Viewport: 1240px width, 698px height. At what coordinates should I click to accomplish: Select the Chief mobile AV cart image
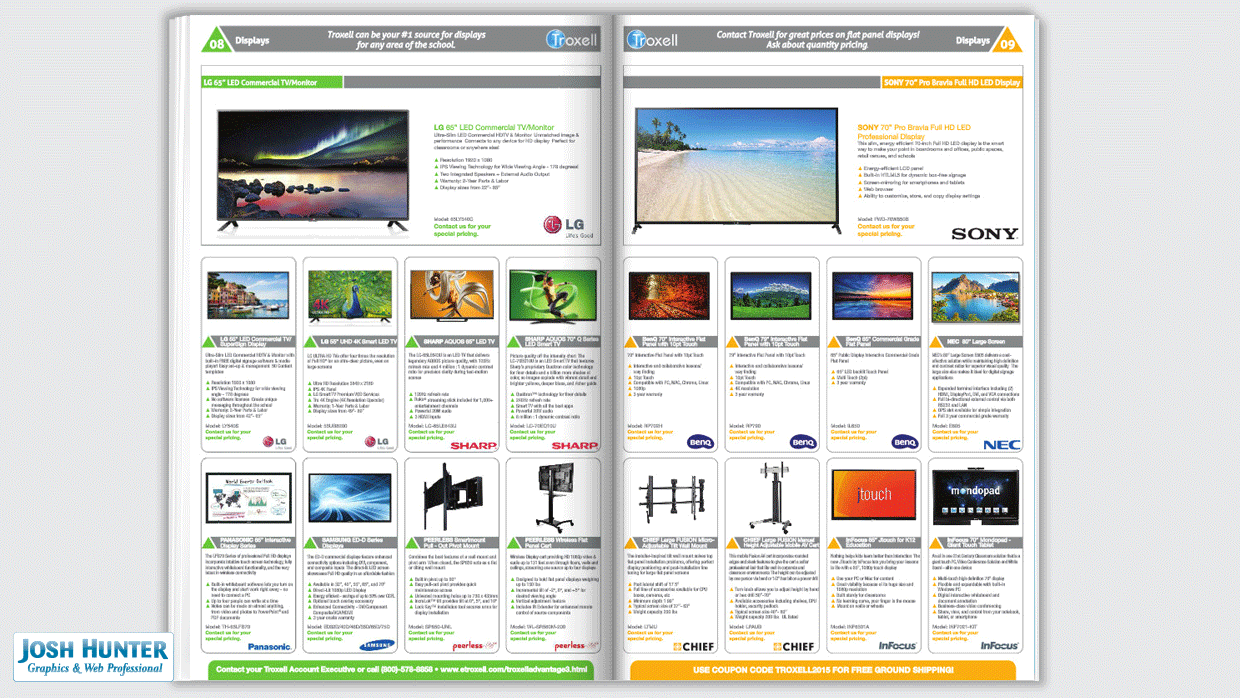771,498
